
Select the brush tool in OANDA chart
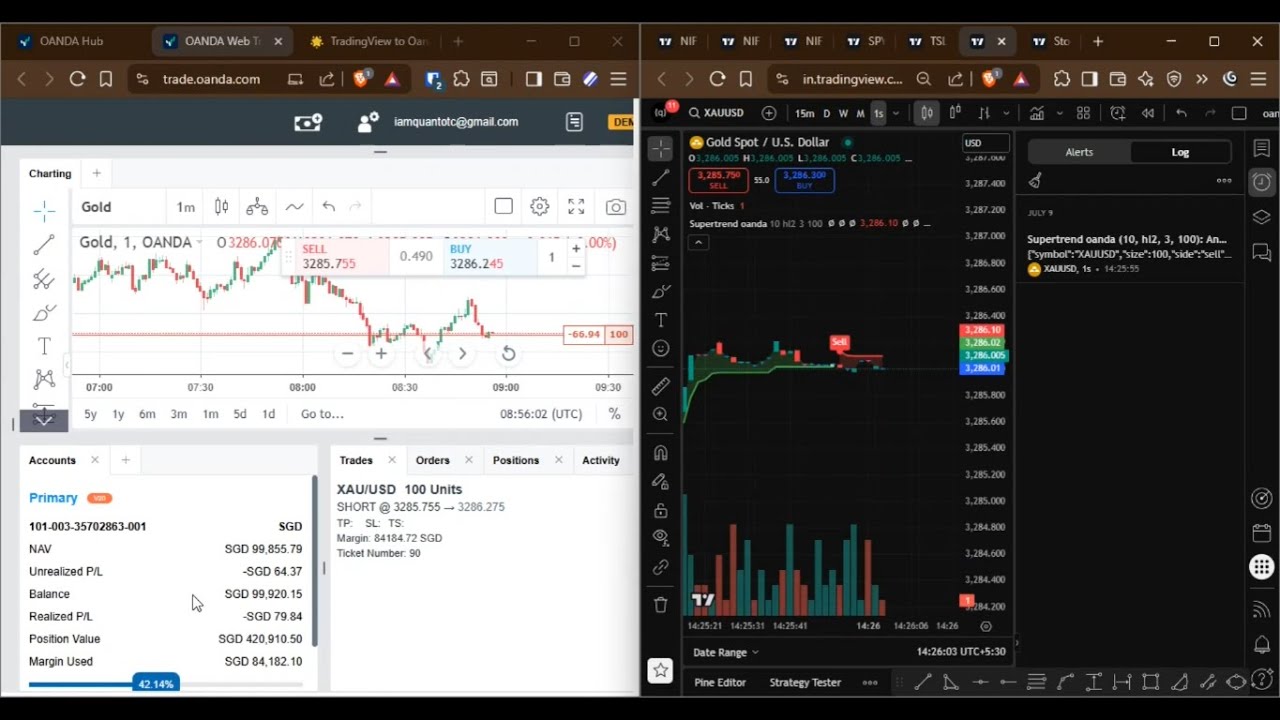[44, 313]
